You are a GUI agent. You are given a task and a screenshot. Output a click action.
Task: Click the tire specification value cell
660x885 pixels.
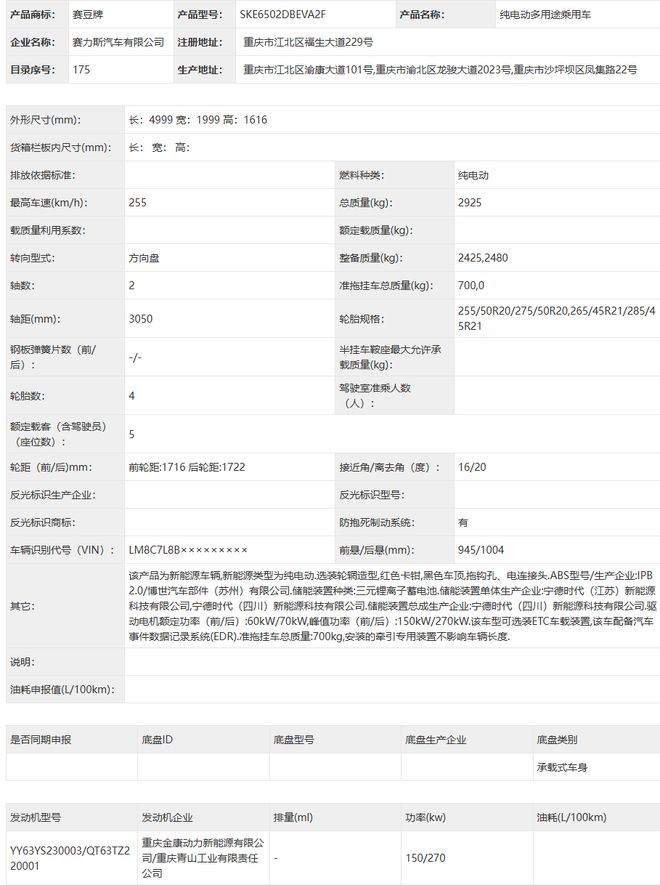557,318
